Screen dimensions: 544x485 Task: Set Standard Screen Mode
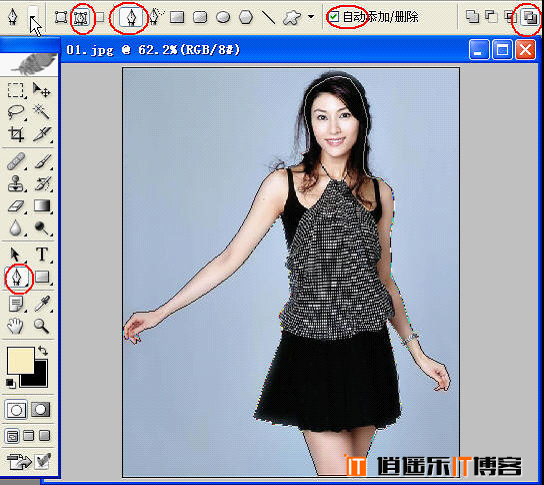coord(12,436)
